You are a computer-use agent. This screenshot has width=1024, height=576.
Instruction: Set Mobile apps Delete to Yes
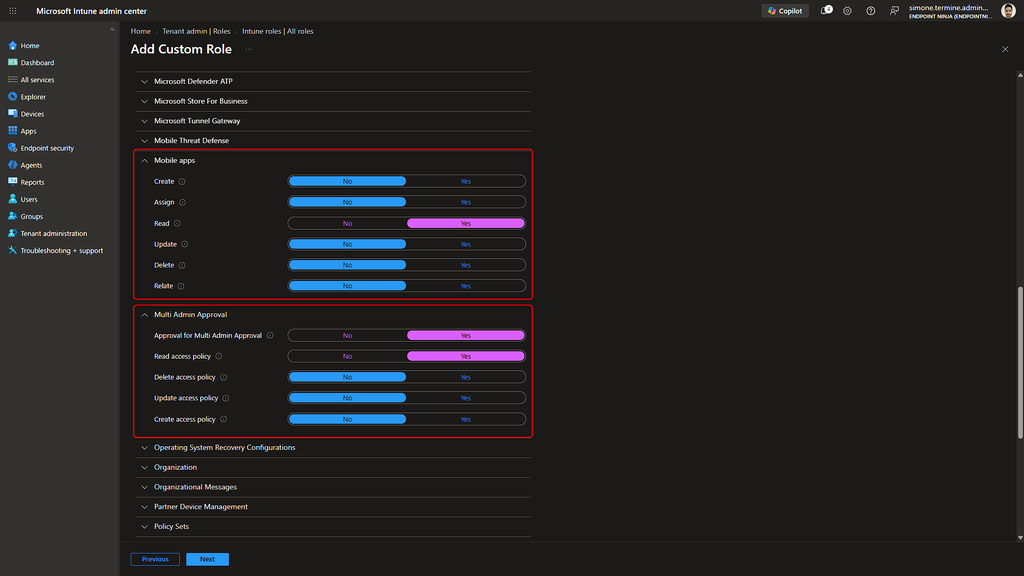click(466, 265)
